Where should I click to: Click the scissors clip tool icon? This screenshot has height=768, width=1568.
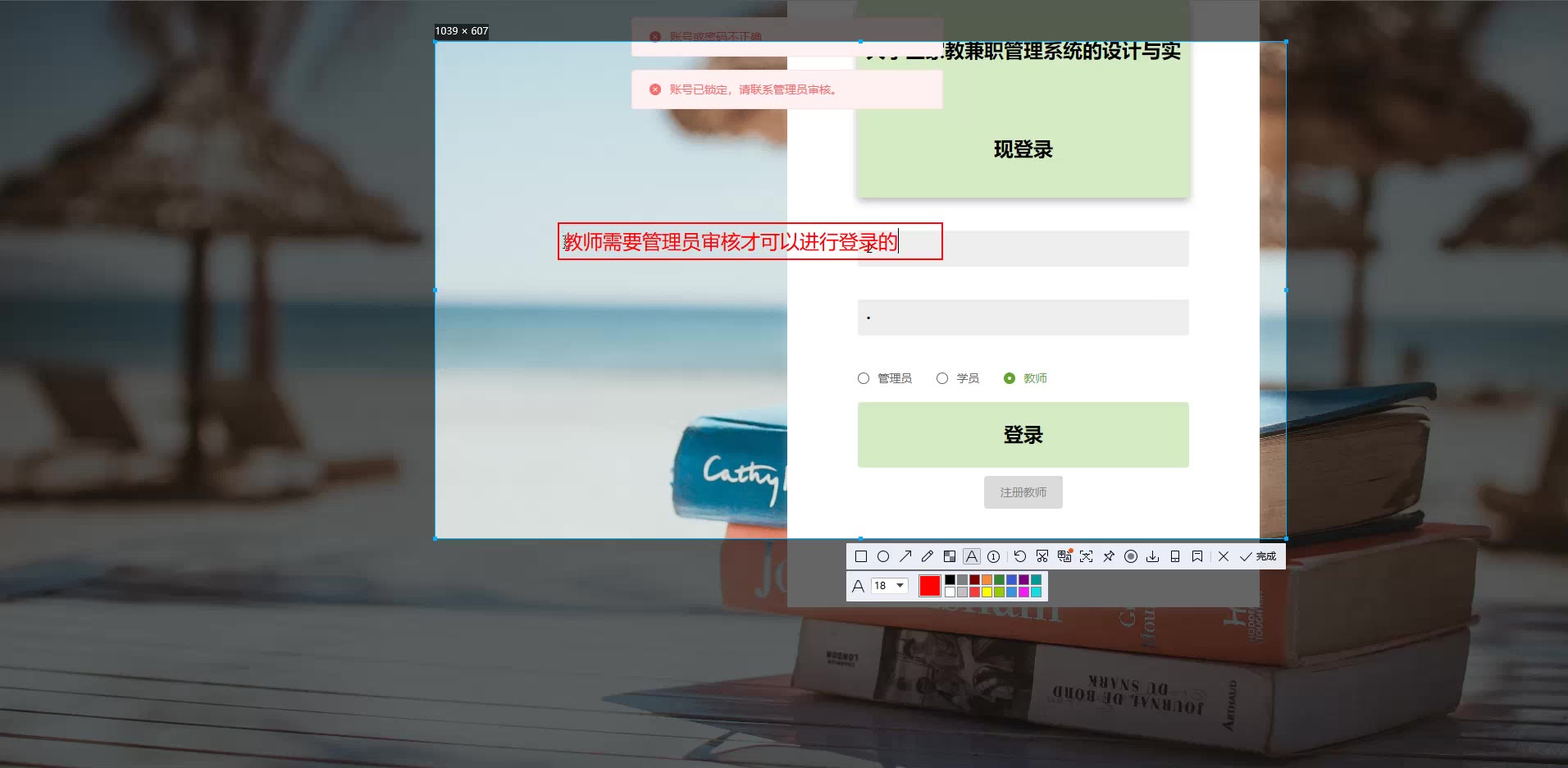click(1042, 556)
